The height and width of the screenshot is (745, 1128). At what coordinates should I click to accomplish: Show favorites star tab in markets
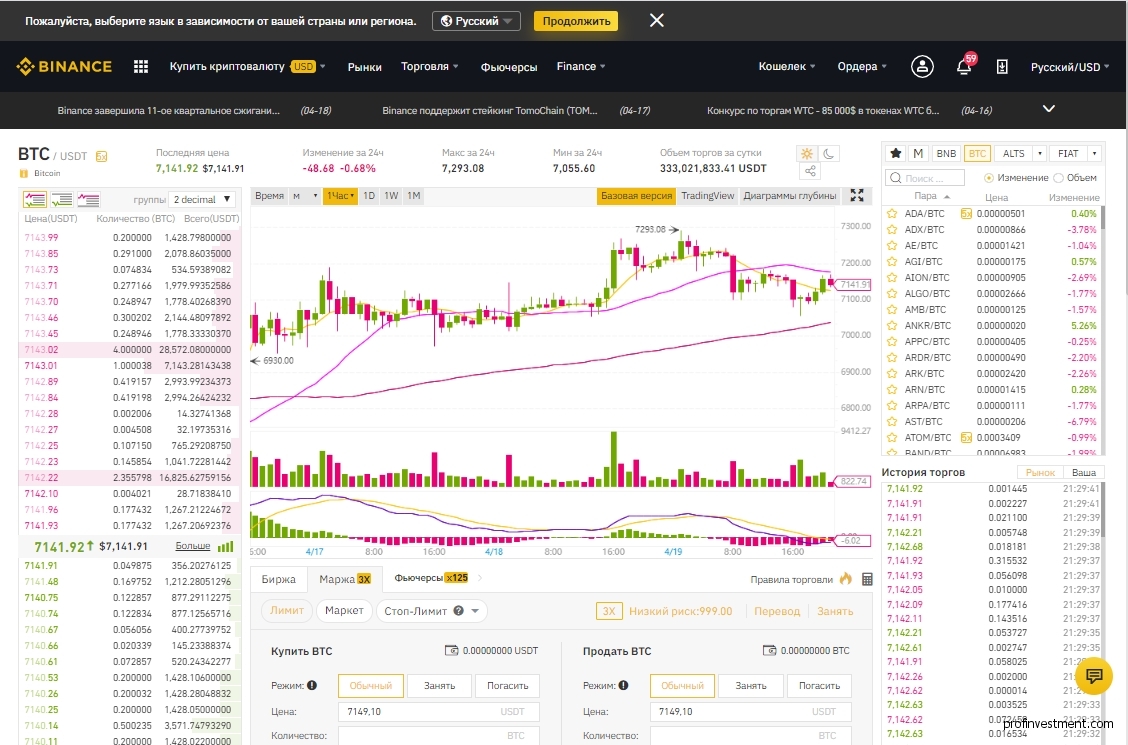tap(896, 153)
